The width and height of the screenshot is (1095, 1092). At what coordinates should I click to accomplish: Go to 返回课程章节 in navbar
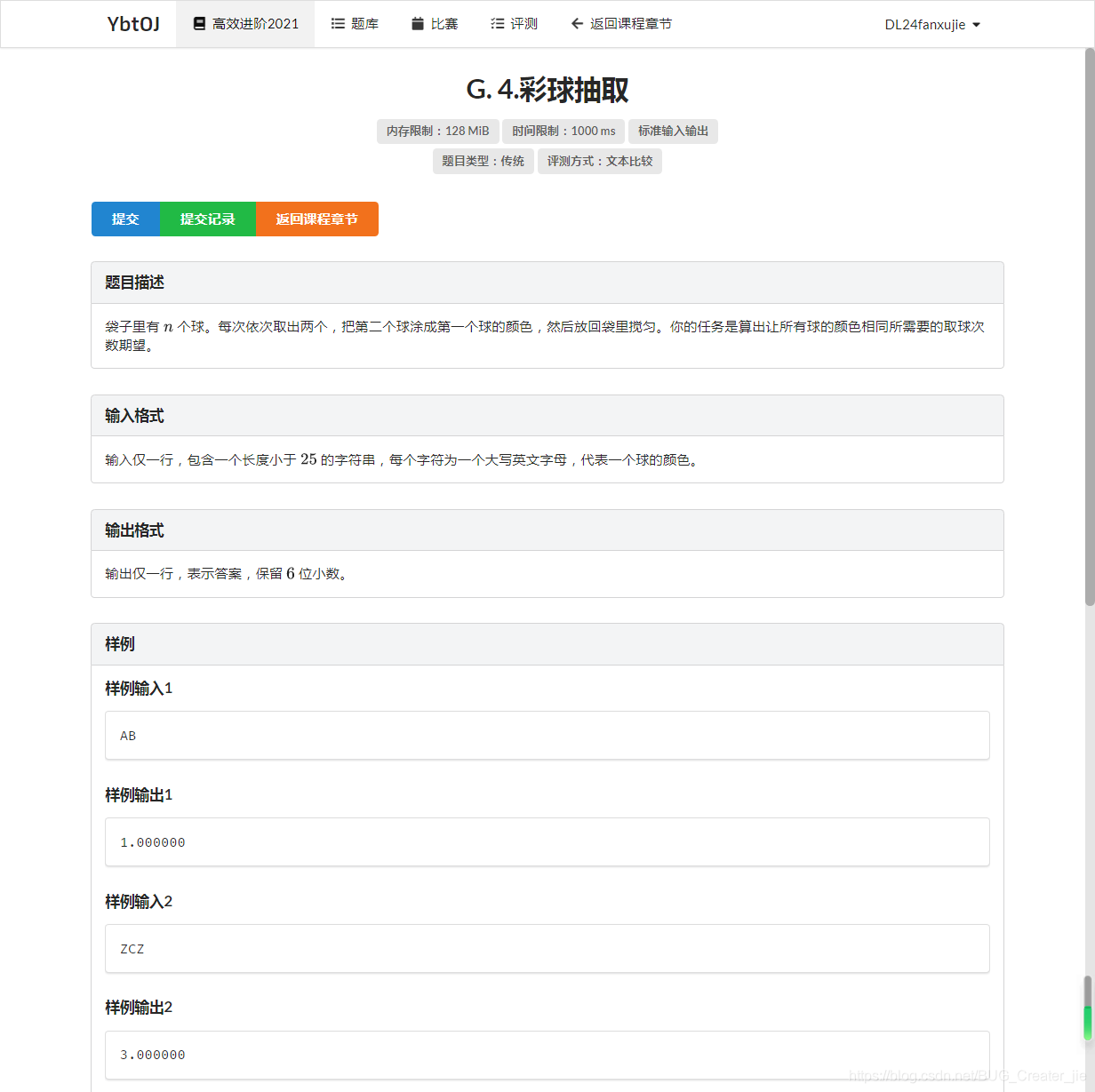point(621,24)
